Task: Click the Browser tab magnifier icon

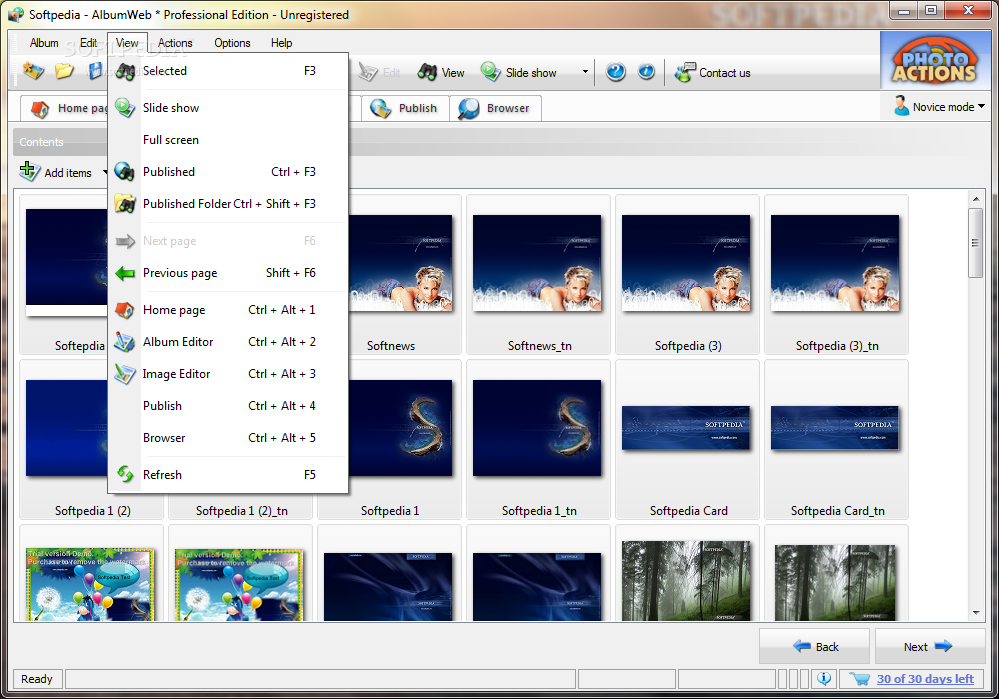Action: click(x=469, y=108)
